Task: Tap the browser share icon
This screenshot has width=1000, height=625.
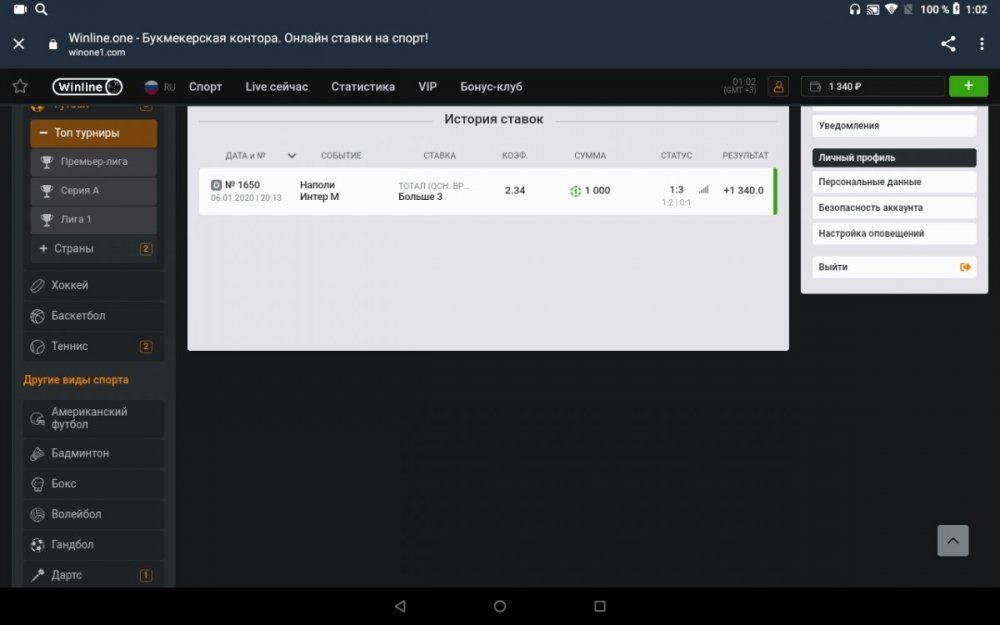Action: 948,44
